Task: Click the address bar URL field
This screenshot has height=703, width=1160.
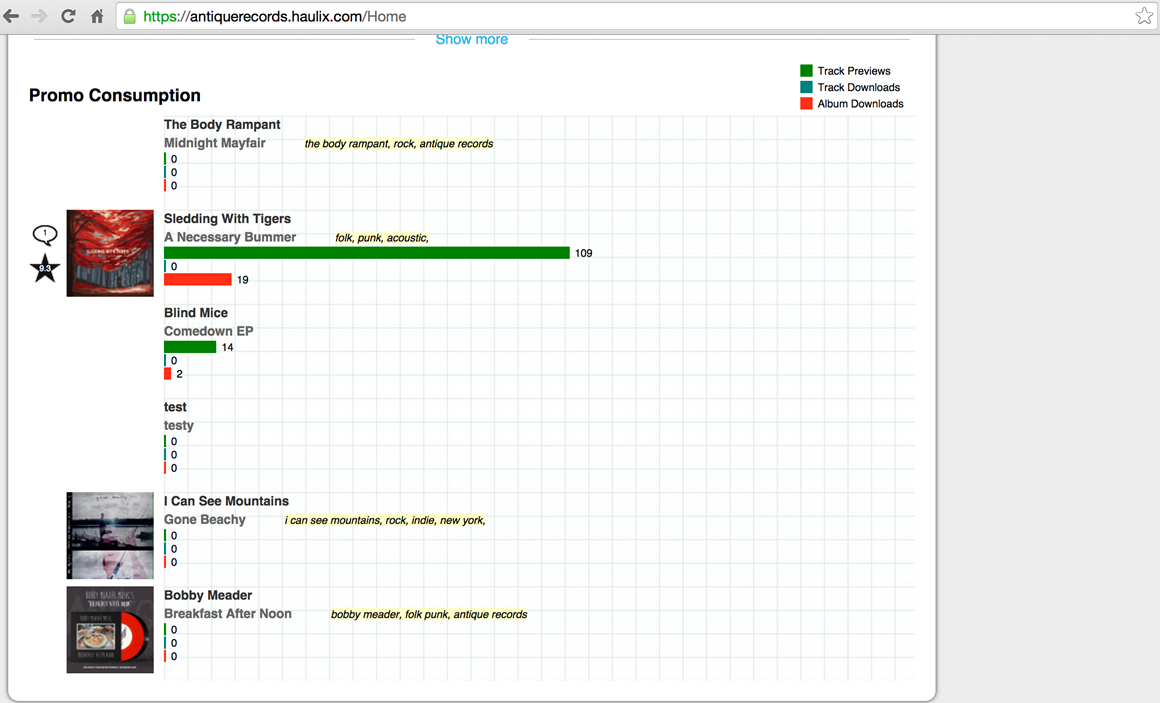Action: (x=600, y=16)
